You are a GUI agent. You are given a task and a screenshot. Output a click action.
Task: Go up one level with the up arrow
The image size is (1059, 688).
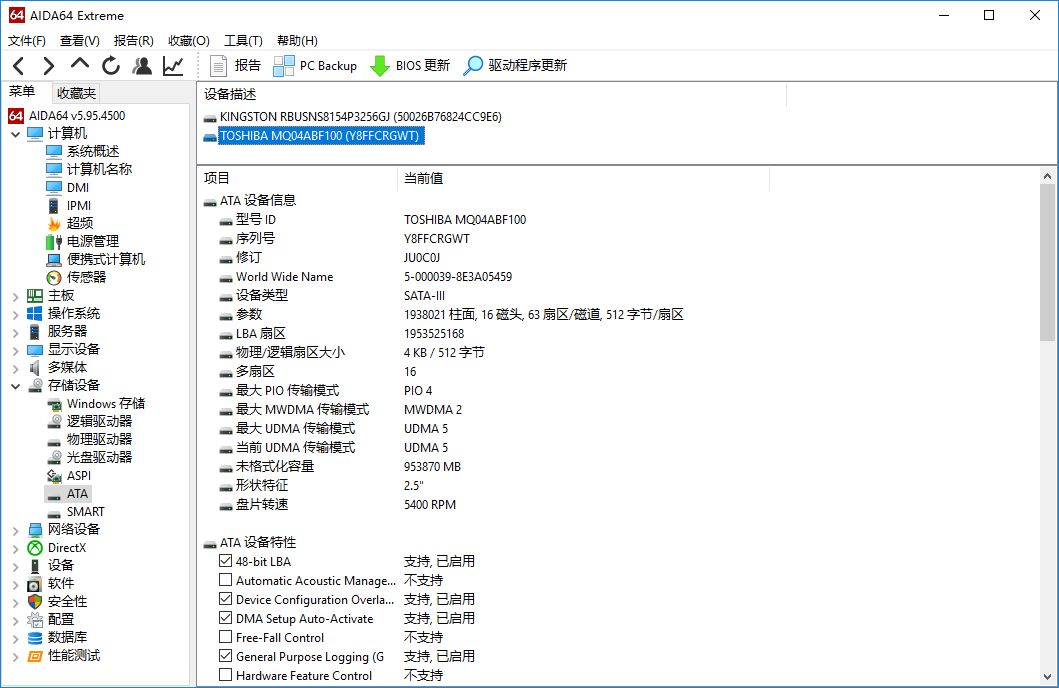[80, 64]
